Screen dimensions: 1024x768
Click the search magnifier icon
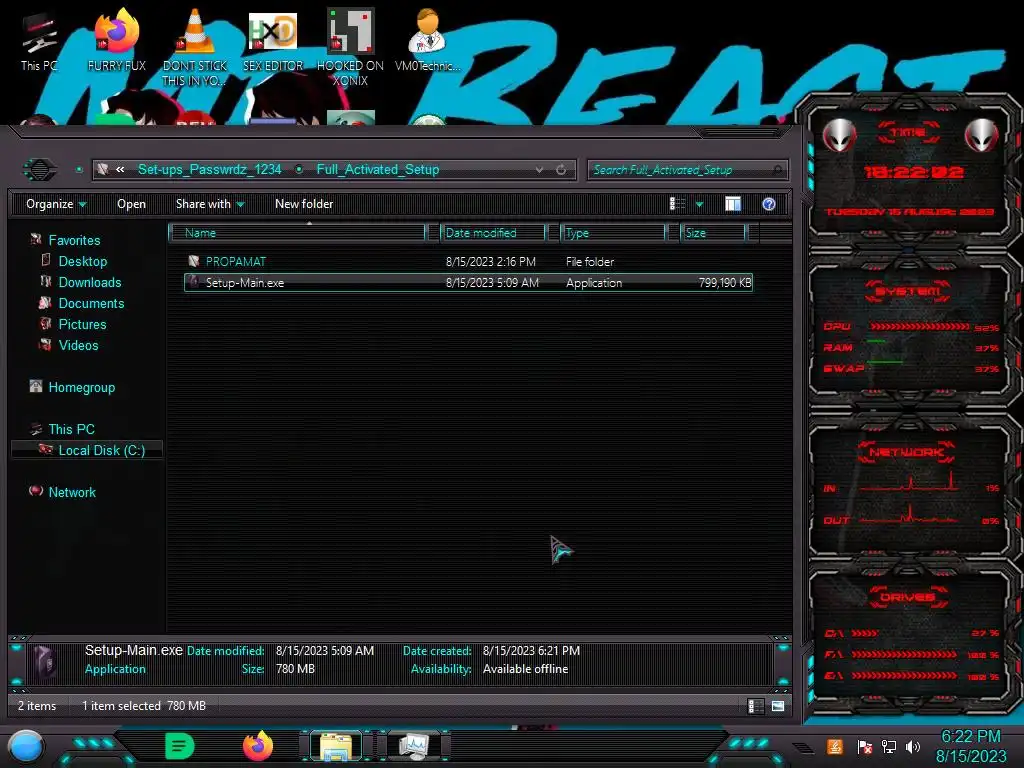777,170
